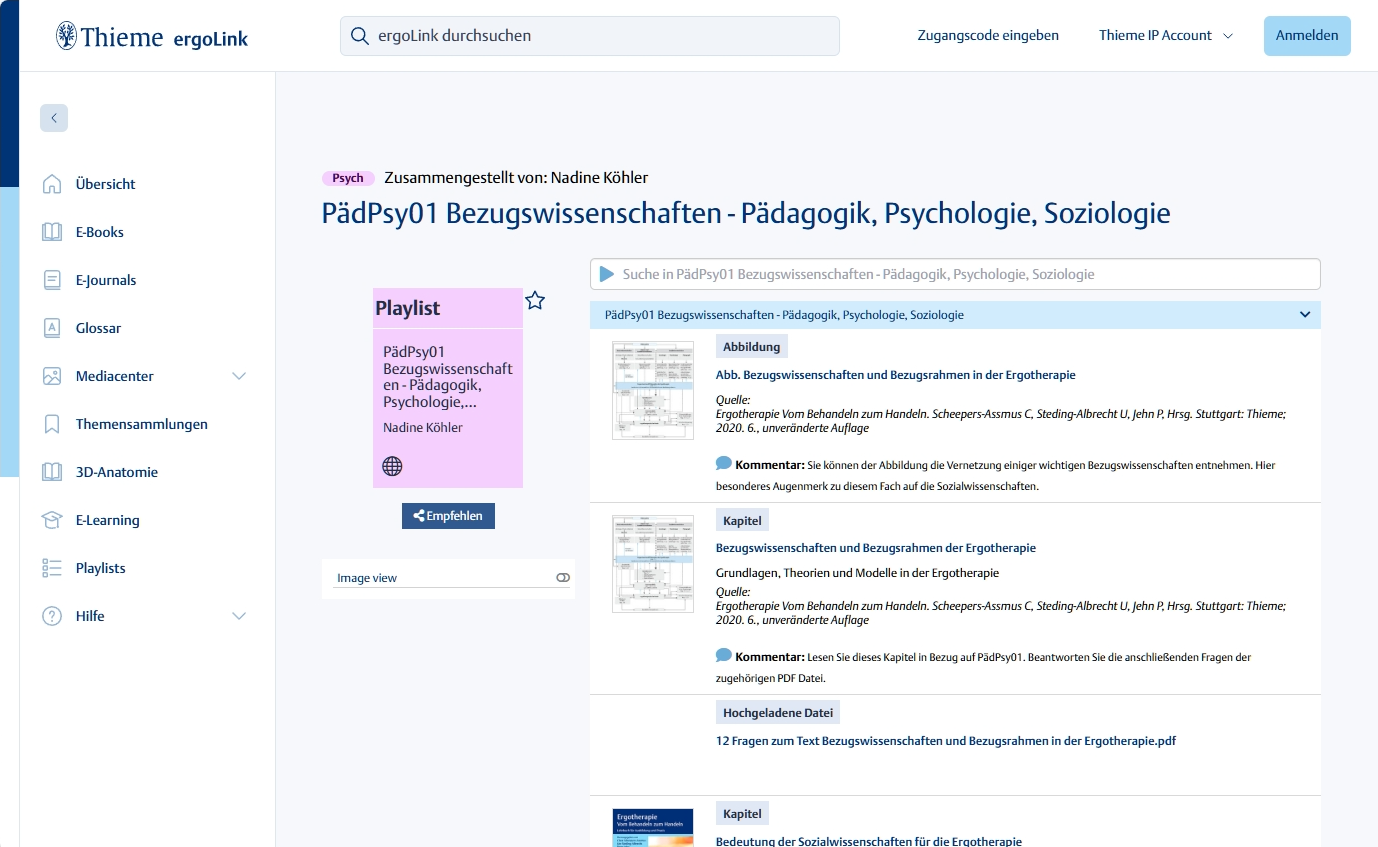The image size is (1378, 847).
Task: Click the ergoLink durchsuchen search field
Action: point(590,36)
